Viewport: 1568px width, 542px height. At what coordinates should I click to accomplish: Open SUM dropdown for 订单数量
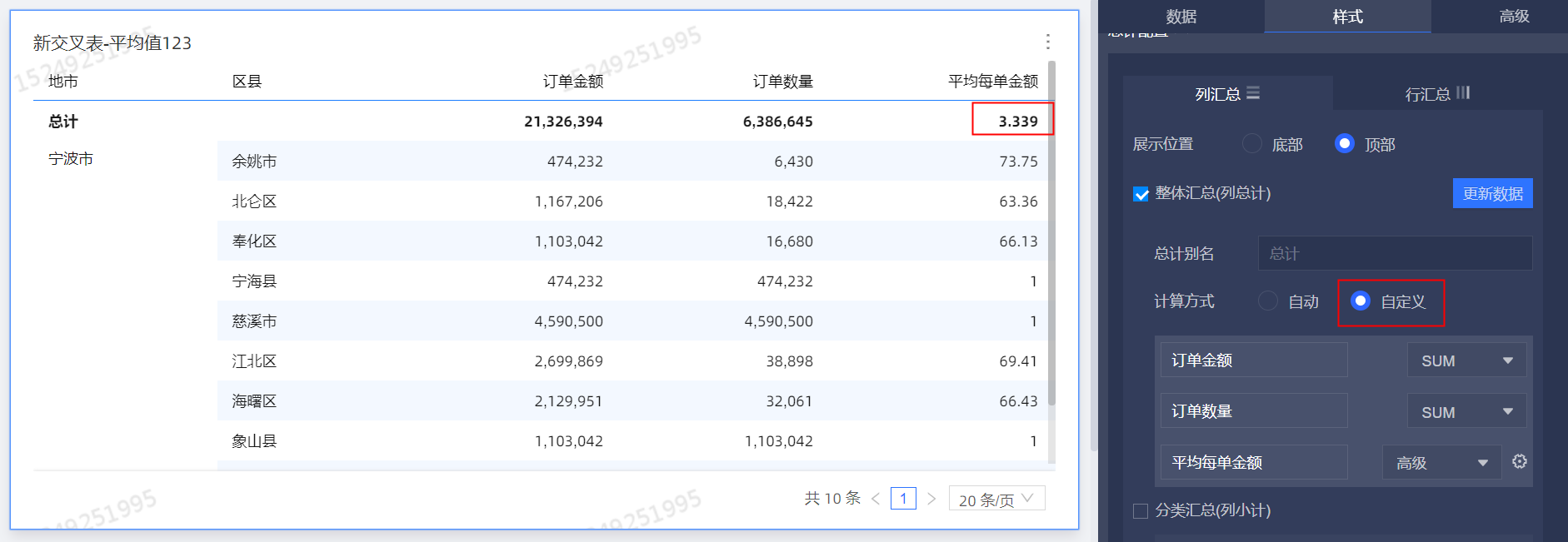[1466, 411]
